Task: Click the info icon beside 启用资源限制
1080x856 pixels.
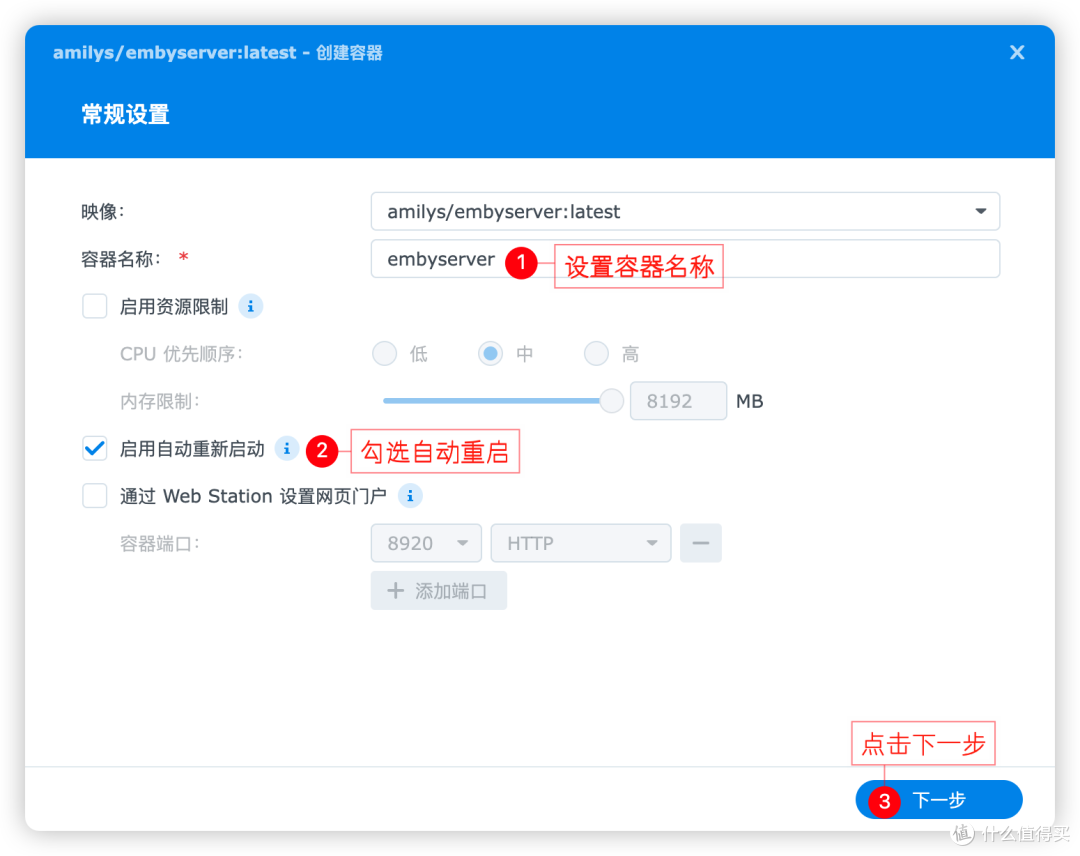Action: [251, 306]
